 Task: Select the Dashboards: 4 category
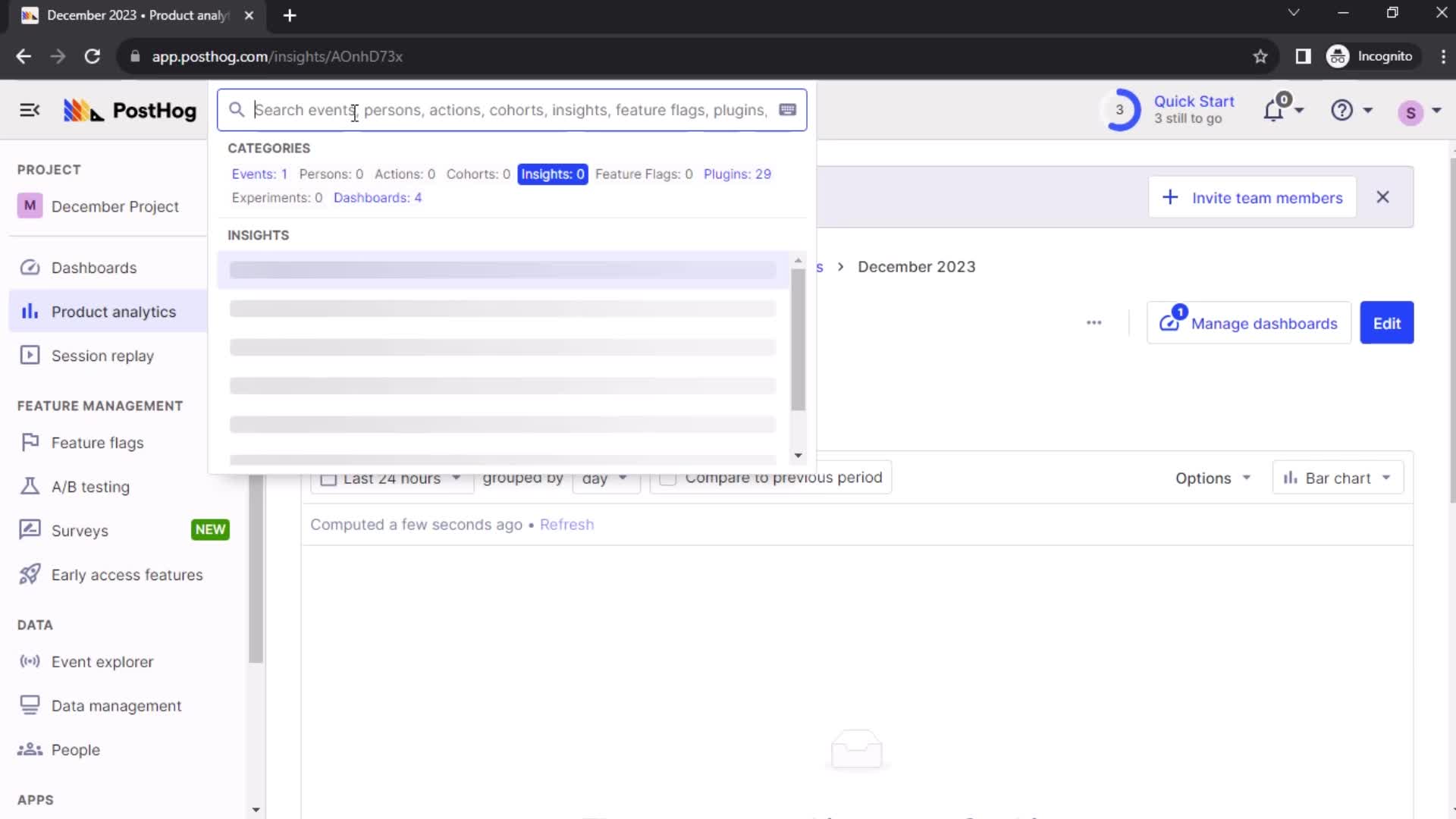(x=378, y=197)
